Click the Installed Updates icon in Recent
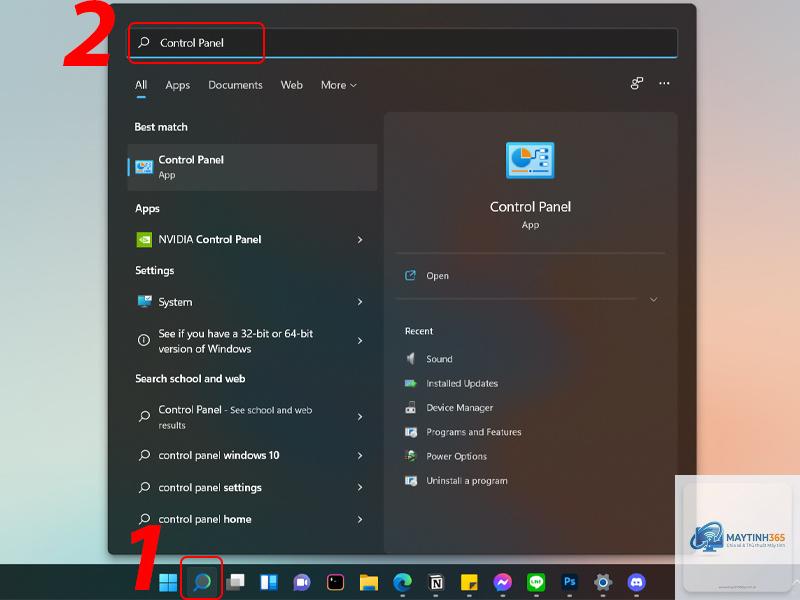Viewport: 800px width, 600px height. pos(411,383)
